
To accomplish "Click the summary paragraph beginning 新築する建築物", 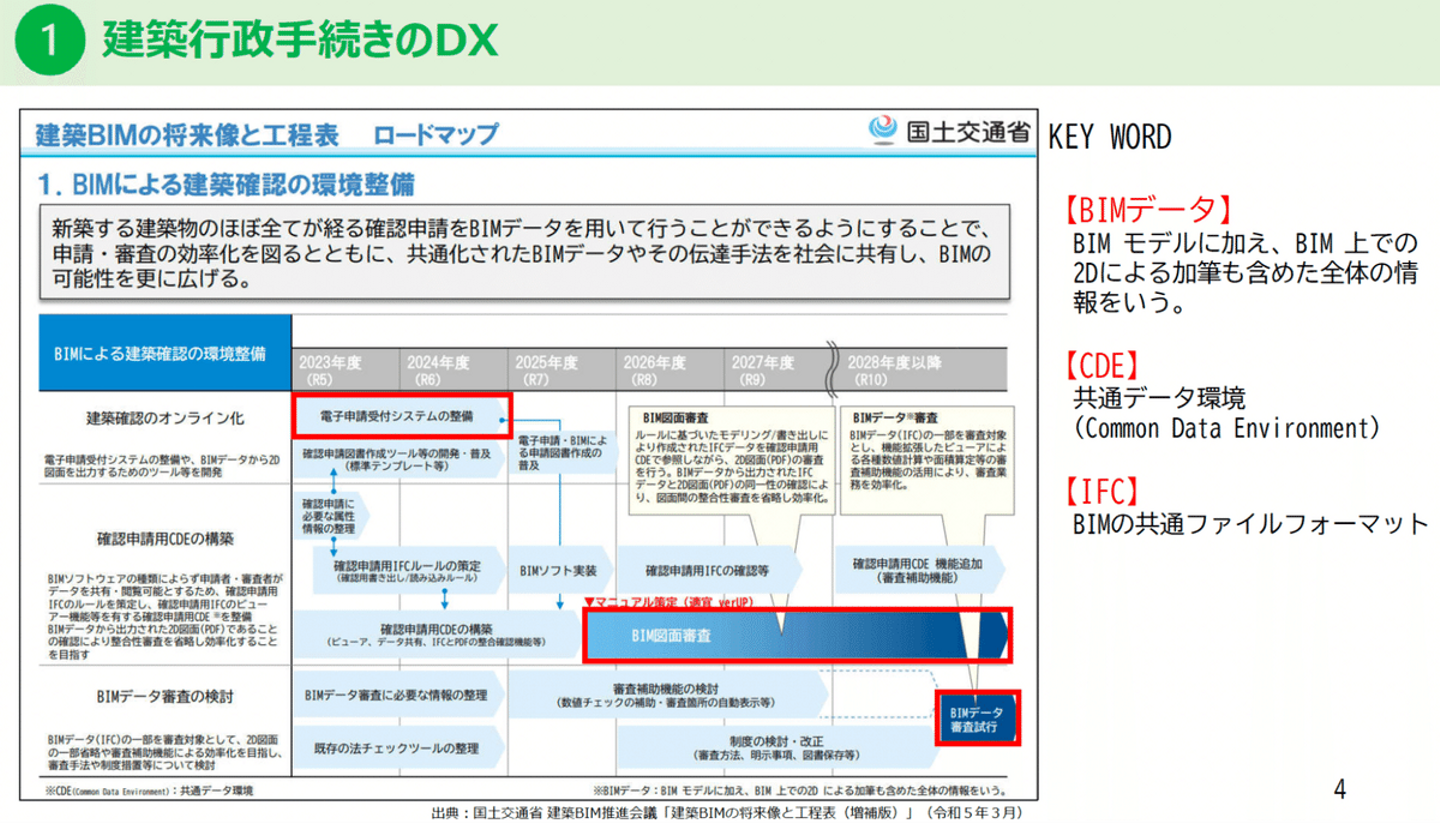I will click(x=523, y=253).
